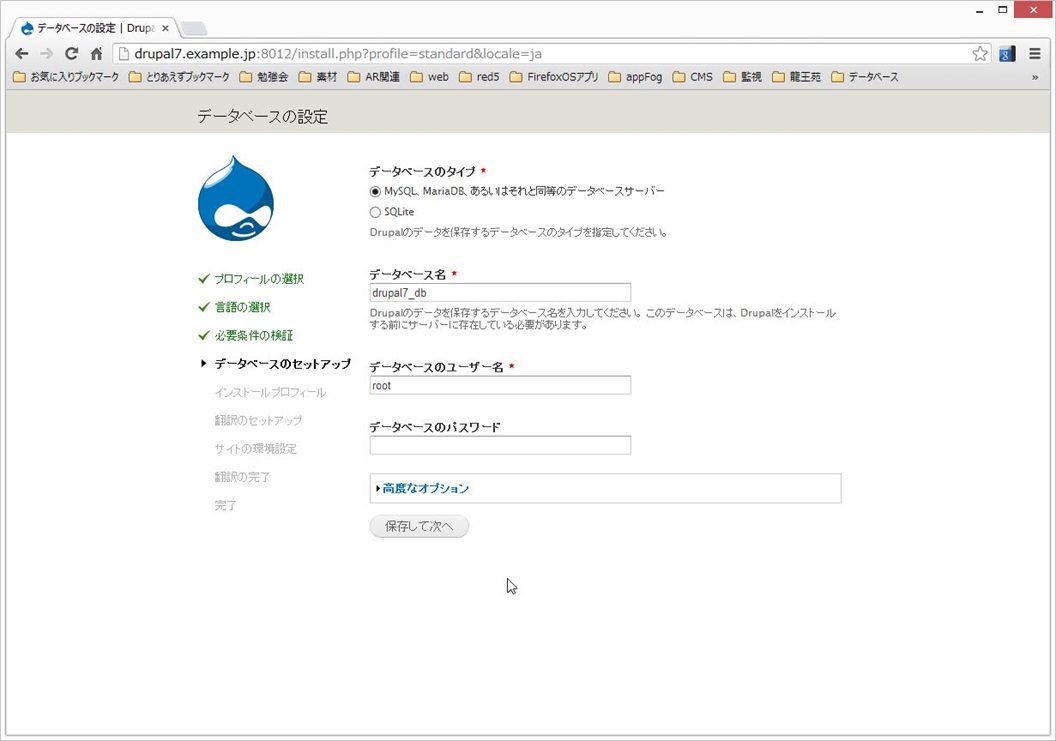This screenshot has height=741, width=1056.
Task: Open FirefoxOSアプリ bookmark folder
Action: tap(554, 77)
